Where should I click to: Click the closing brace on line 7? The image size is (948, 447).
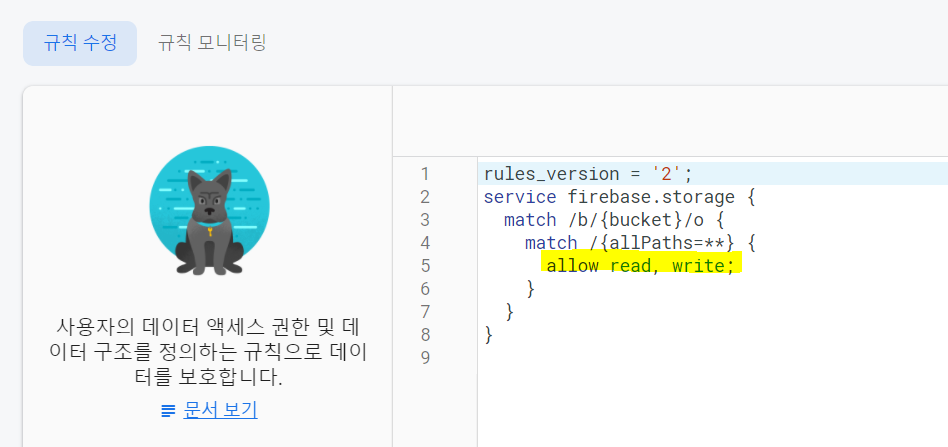[x=510, y=312]
